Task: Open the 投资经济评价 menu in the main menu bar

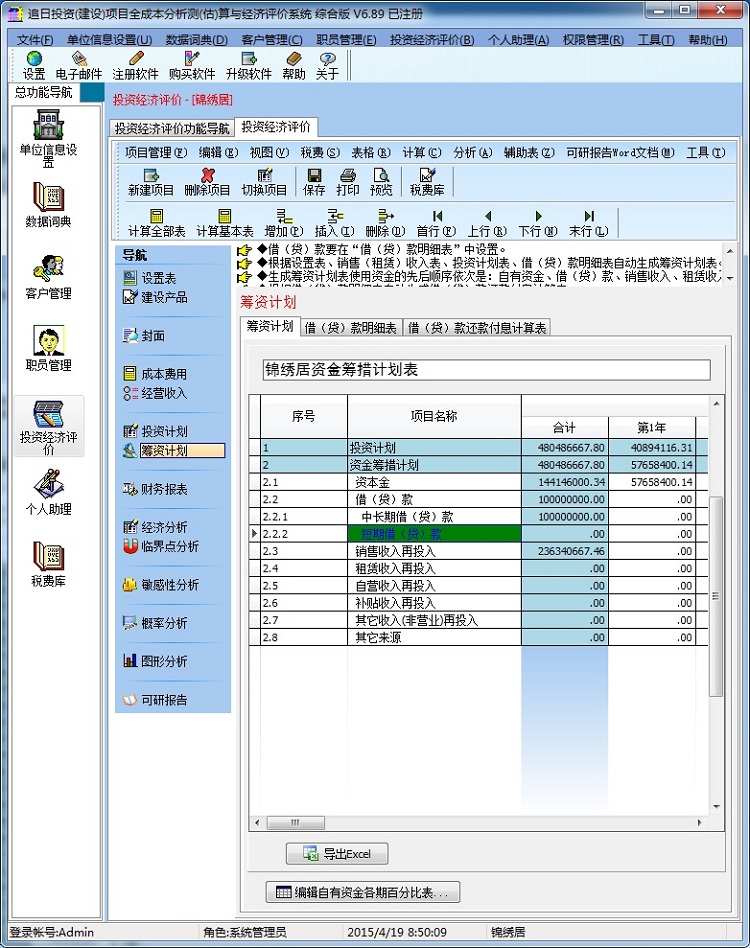Action: 432,40
